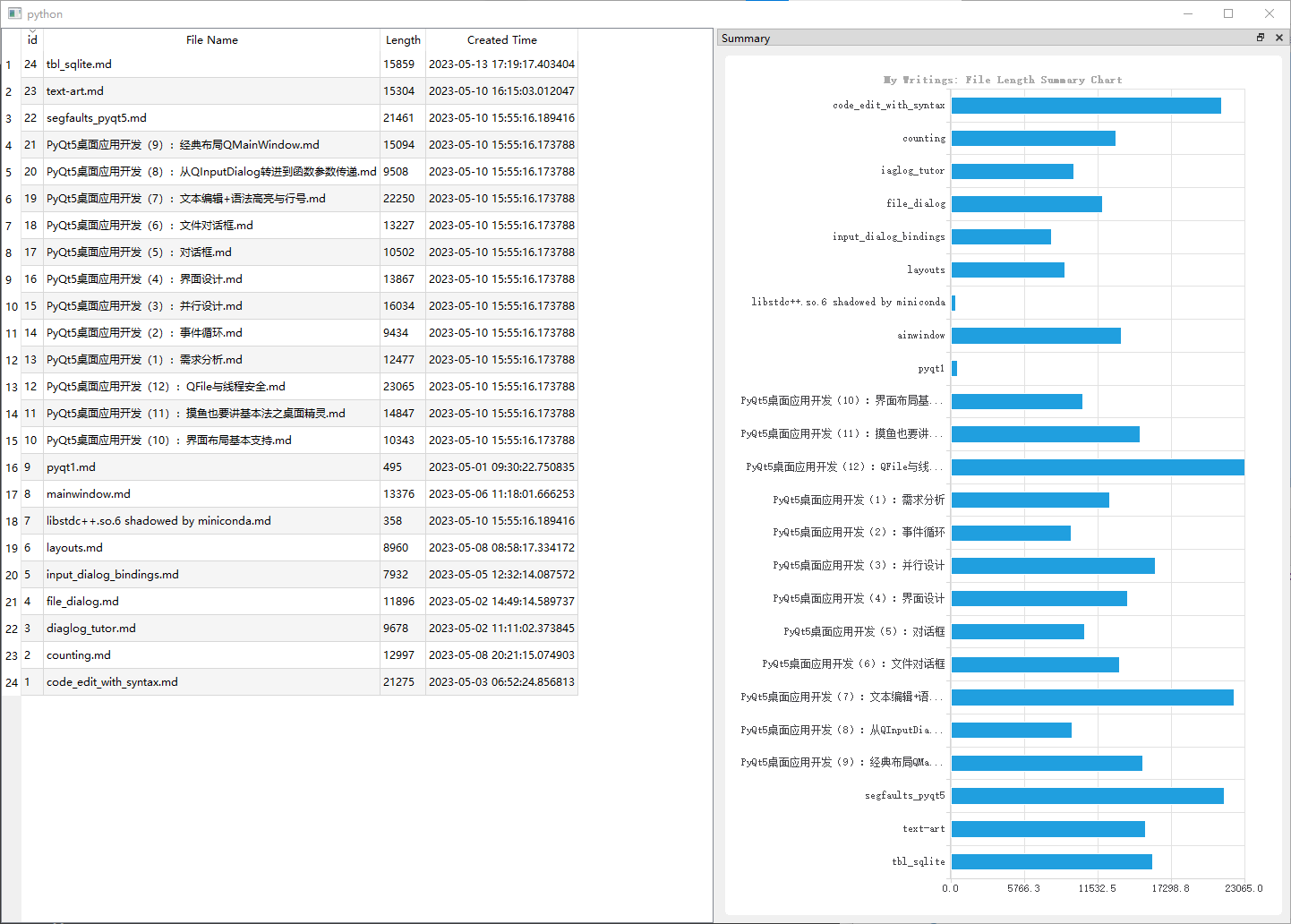Click the input_dialog_bindings chart bar
This screenshot has width=1291, height=924.
(x=1001, y=237)
